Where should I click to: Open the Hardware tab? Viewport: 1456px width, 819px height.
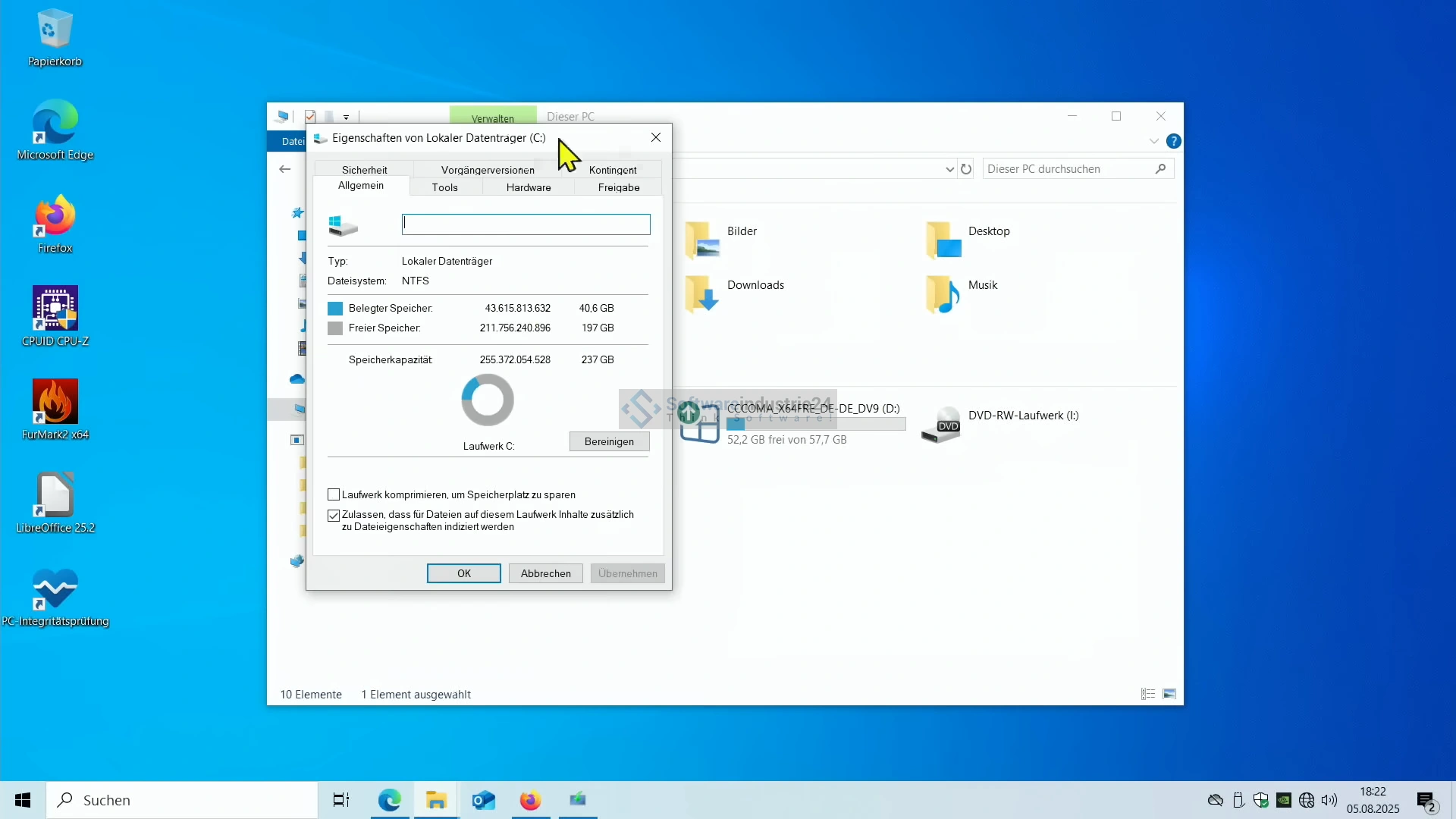(529, 187)
